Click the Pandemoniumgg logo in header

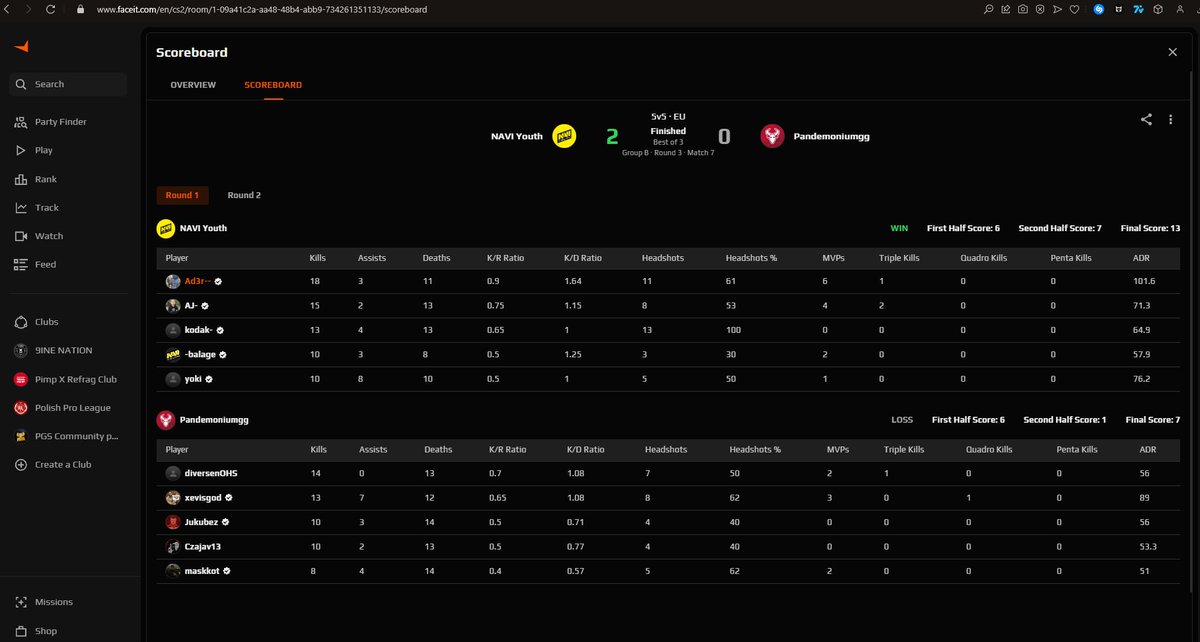[772, 136]
